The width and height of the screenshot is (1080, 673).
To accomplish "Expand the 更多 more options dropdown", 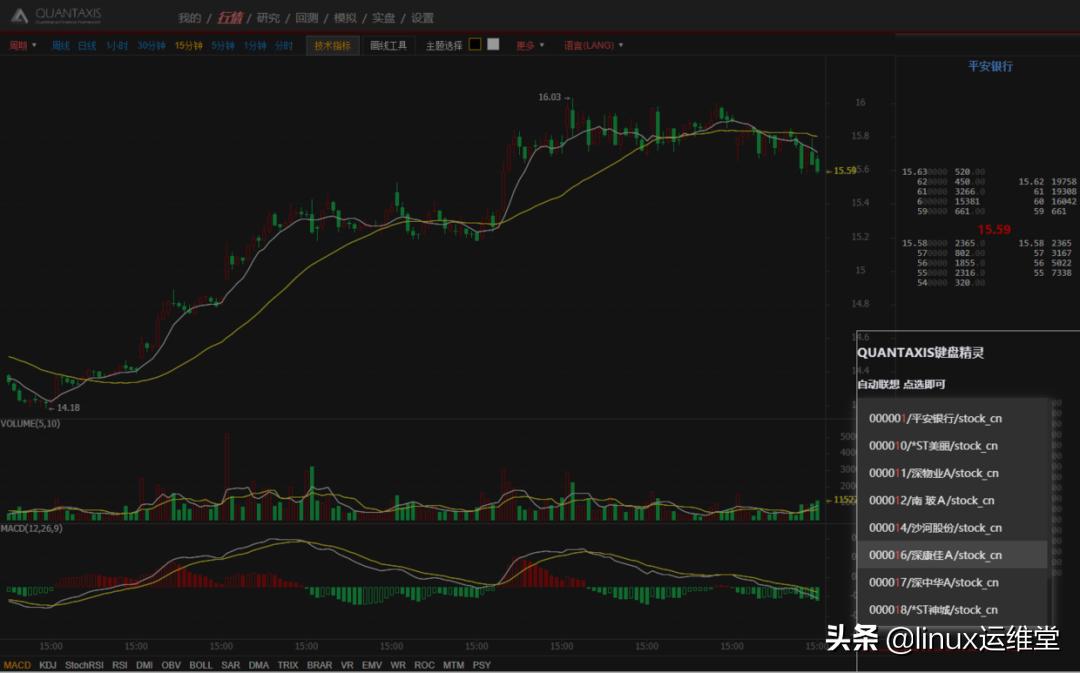I will 528,45.
